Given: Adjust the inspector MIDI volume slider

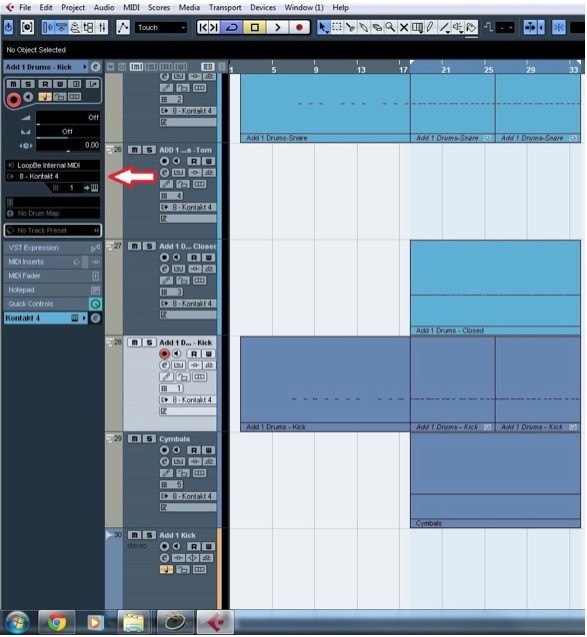Looking at the screenshot, I should 67,118.
